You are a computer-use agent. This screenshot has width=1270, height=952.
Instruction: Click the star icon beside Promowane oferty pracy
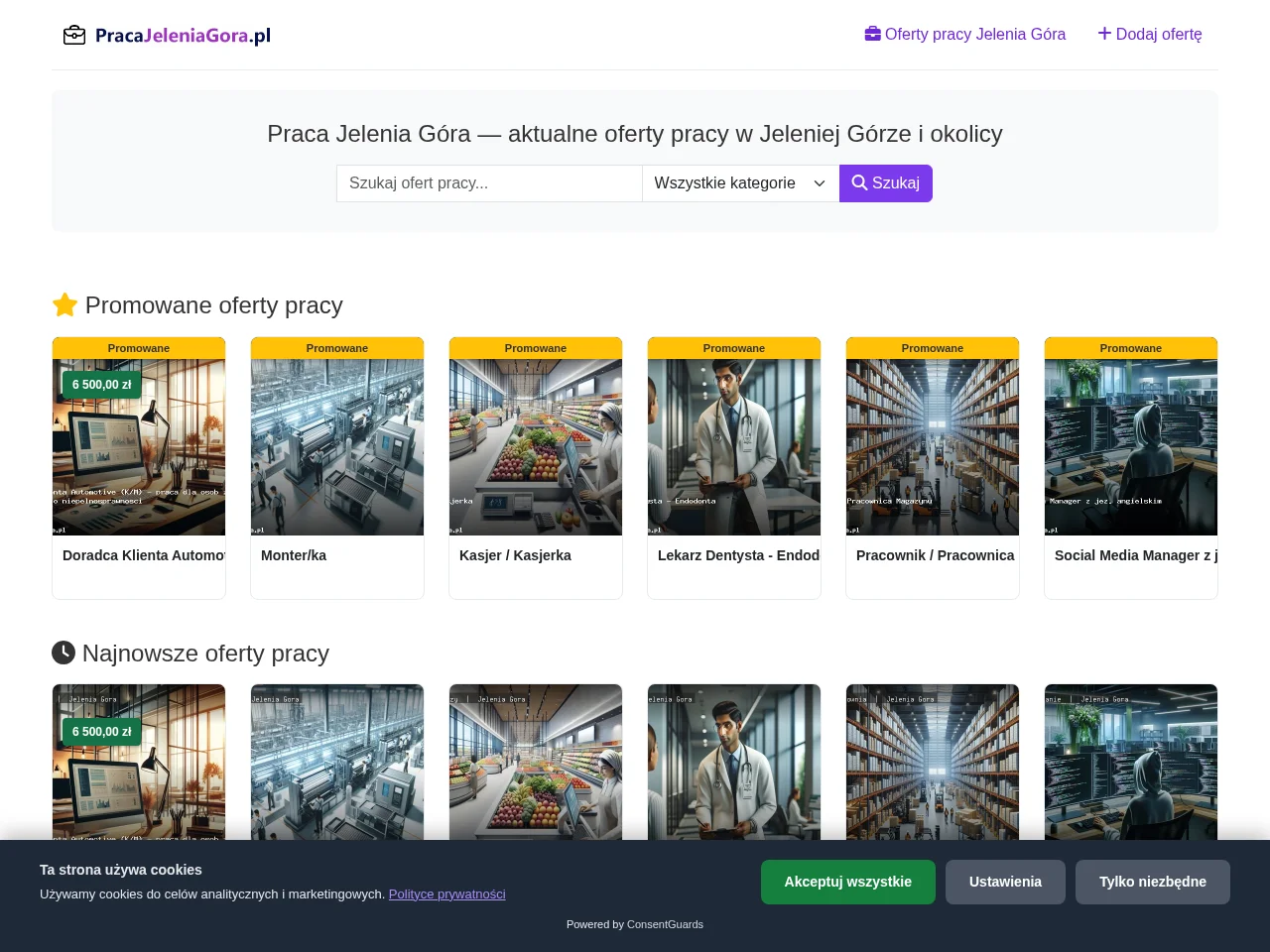64,304
